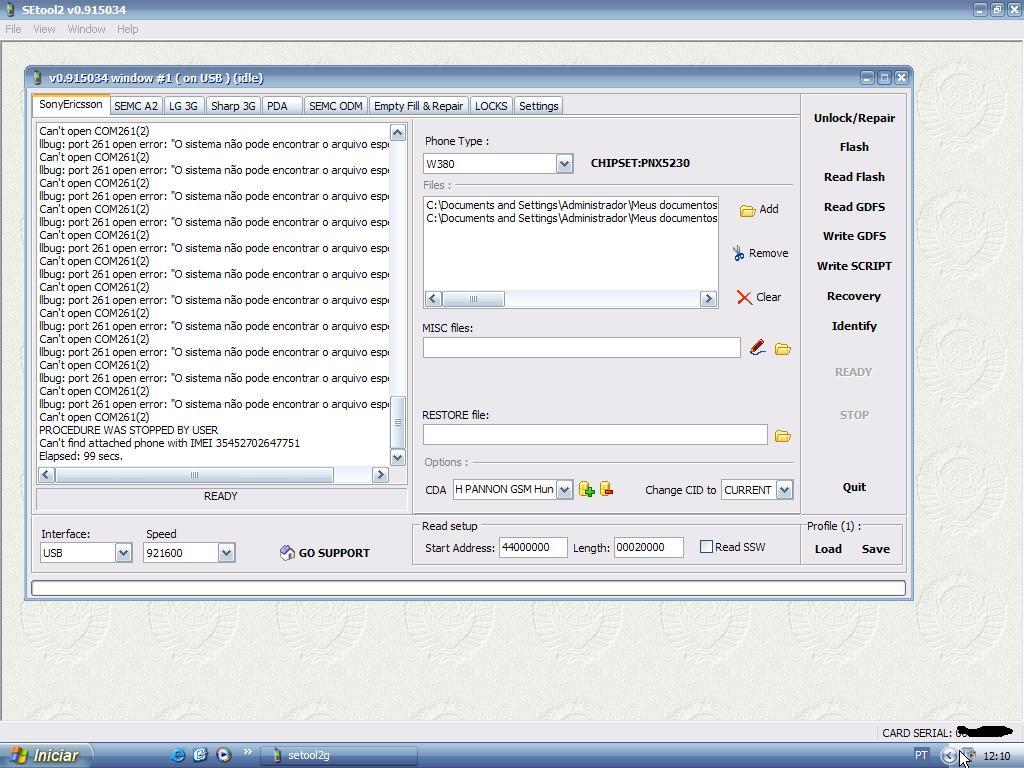Show more quick launch icons chevron

pyautogui.click(x=248, y=752)
